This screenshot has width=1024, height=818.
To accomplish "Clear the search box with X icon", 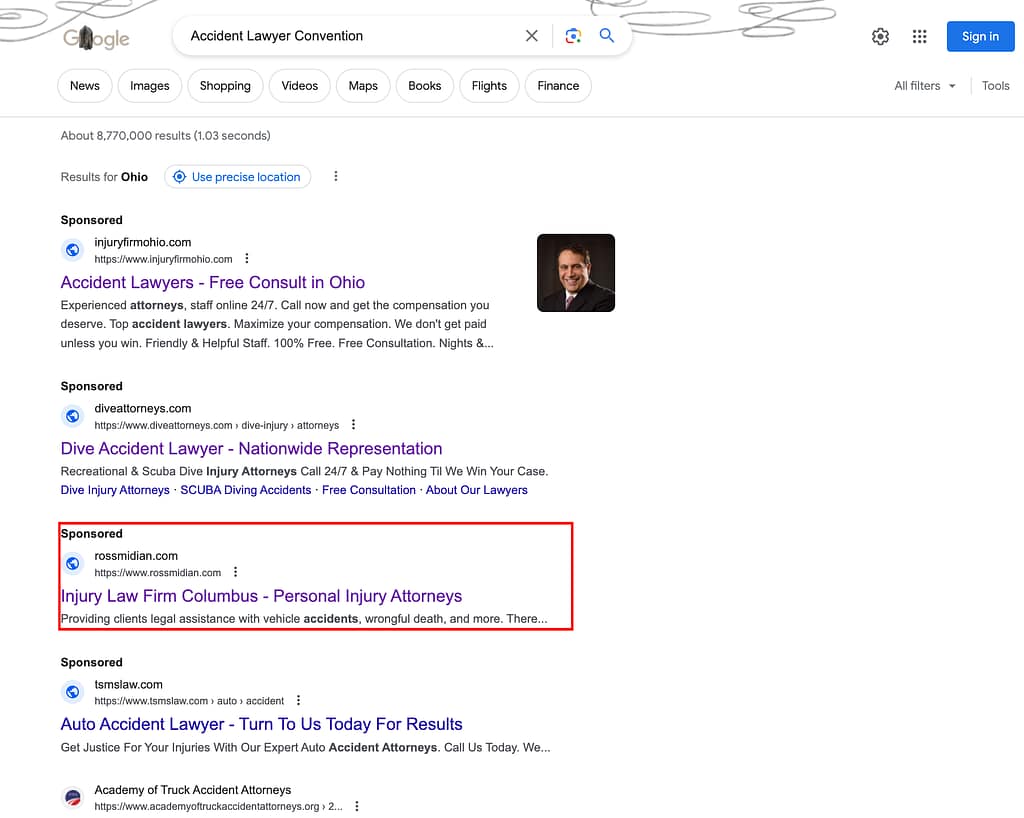I will [532, 36].
